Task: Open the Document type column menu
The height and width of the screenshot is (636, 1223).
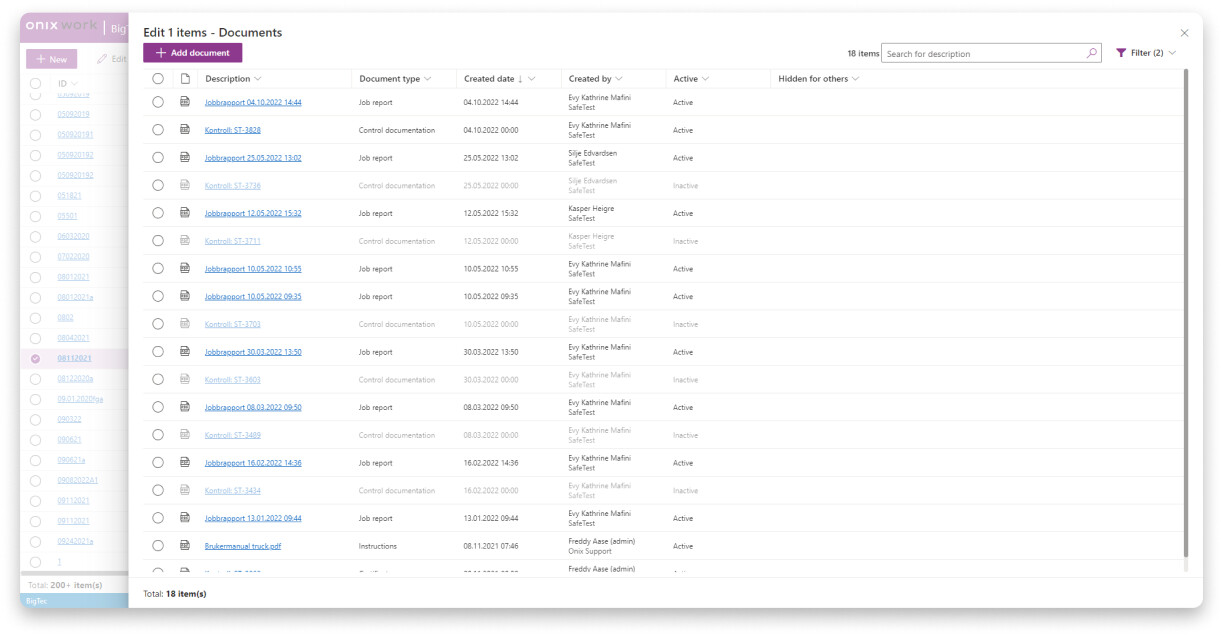Action: point(428,79)
